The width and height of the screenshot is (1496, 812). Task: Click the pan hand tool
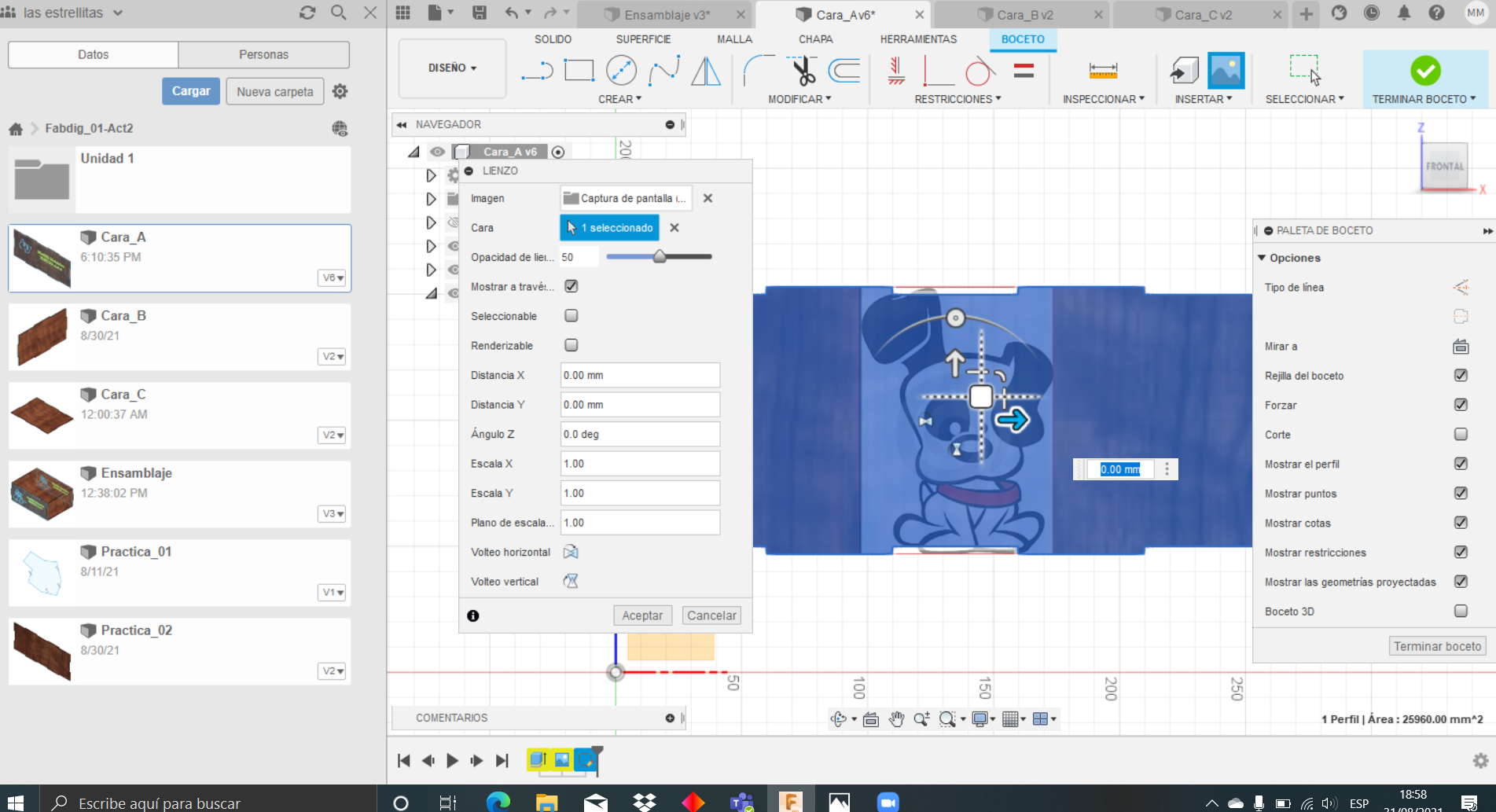point(896,718)
